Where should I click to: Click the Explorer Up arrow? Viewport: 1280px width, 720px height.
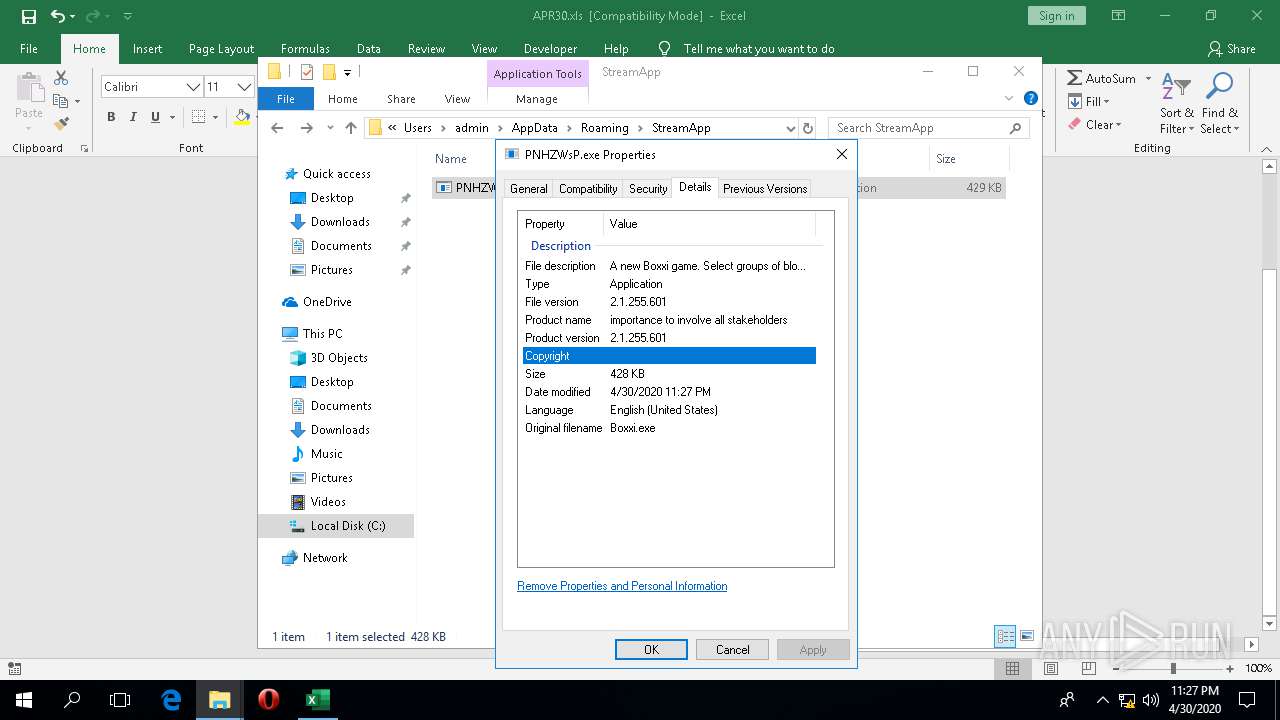[350, 128]
